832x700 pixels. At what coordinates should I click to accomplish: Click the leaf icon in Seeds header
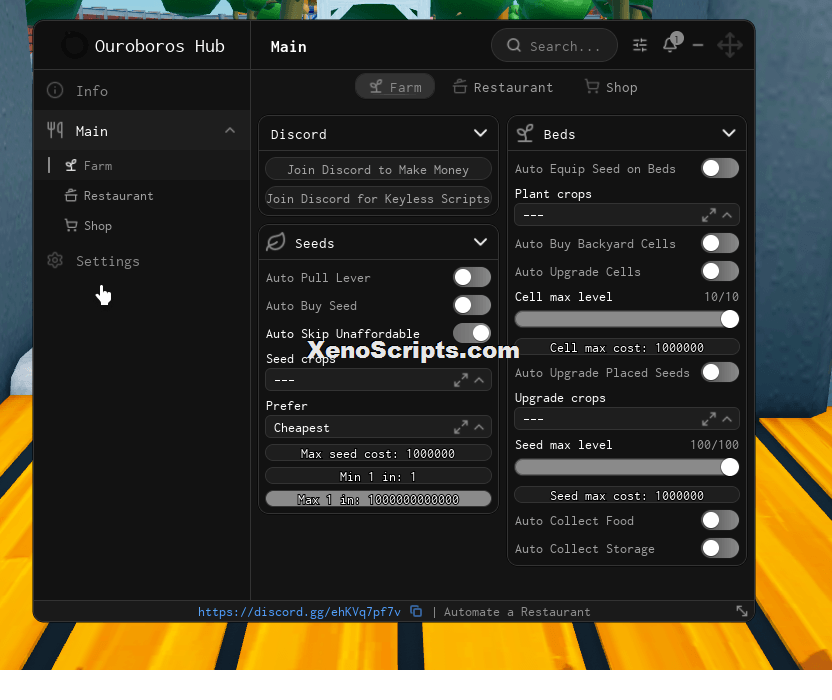click(x=276, y=242)
